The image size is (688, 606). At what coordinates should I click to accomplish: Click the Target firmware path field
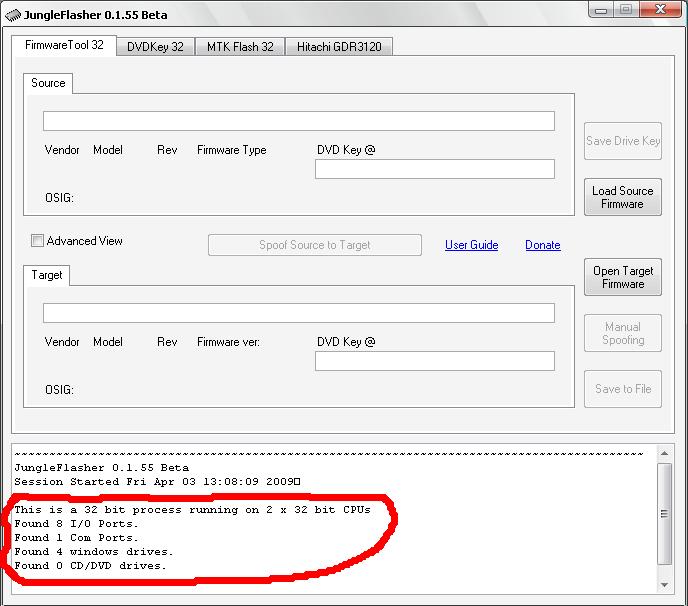299,313
